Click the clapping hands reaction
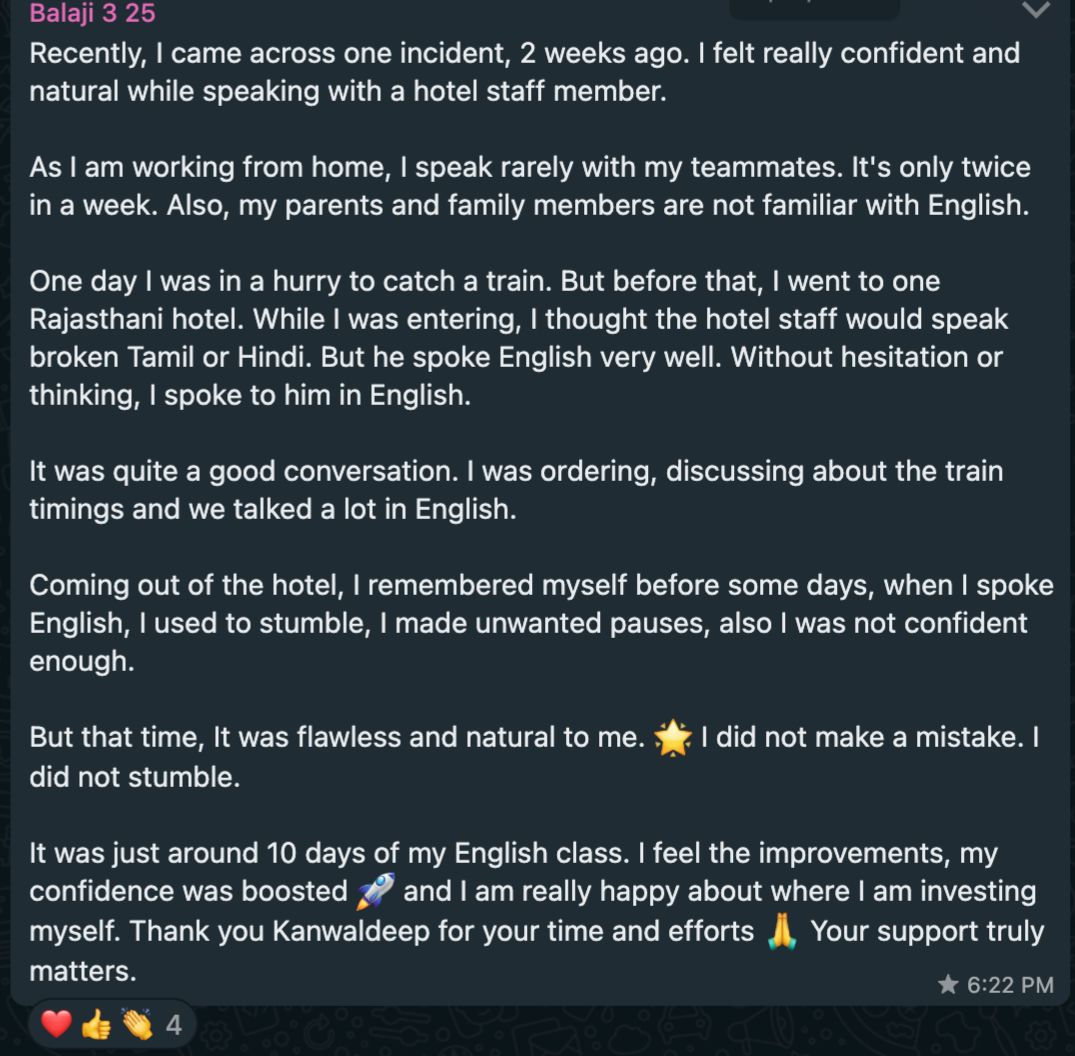The width and height of the screenshot is (1075, 1056). (x=137, y=1024)
